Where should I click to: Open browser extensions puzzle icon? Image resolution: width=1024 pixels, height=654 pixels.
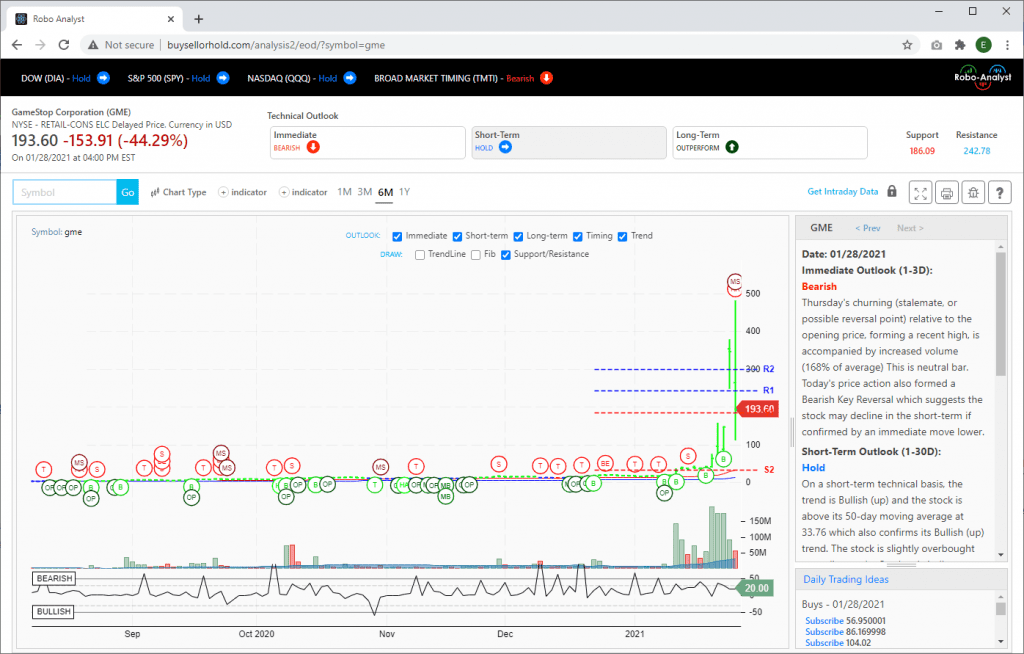click(x=960, y=45)
